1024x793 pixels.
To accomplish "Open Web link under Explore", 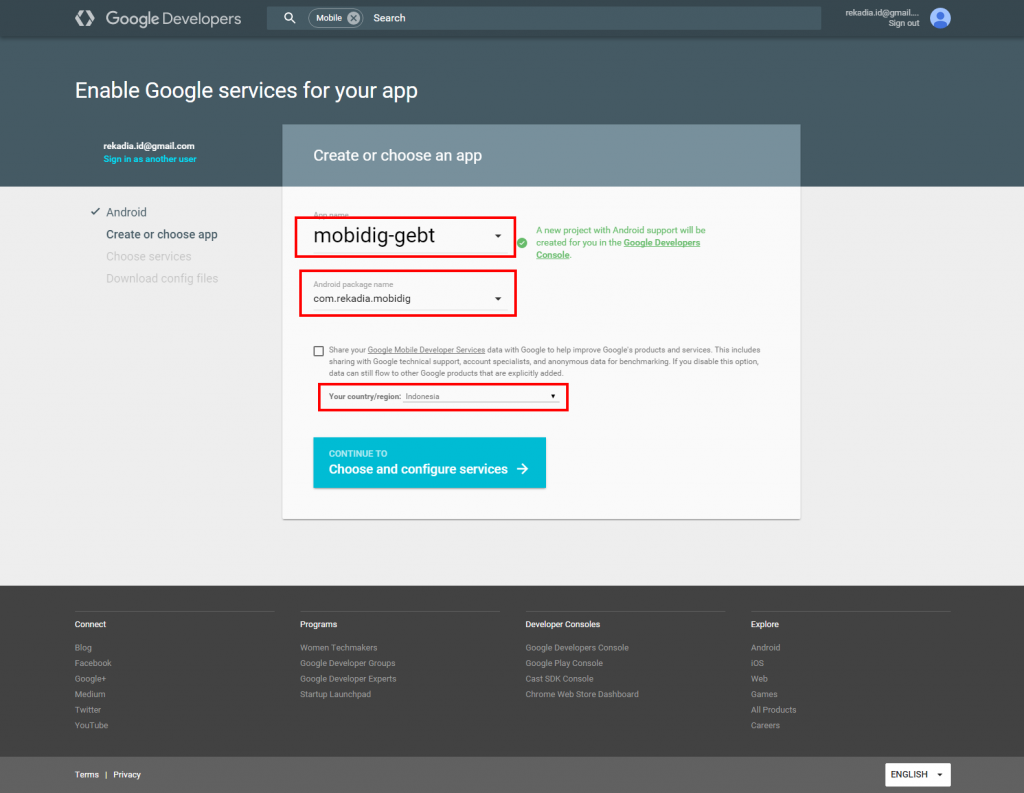I will tap(759, 679).
